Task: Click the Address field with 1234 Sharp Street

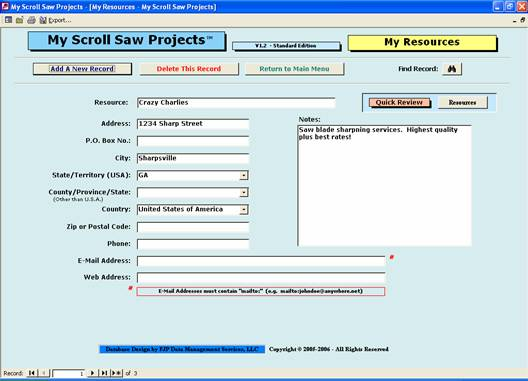Action: [x=193, y=124]
